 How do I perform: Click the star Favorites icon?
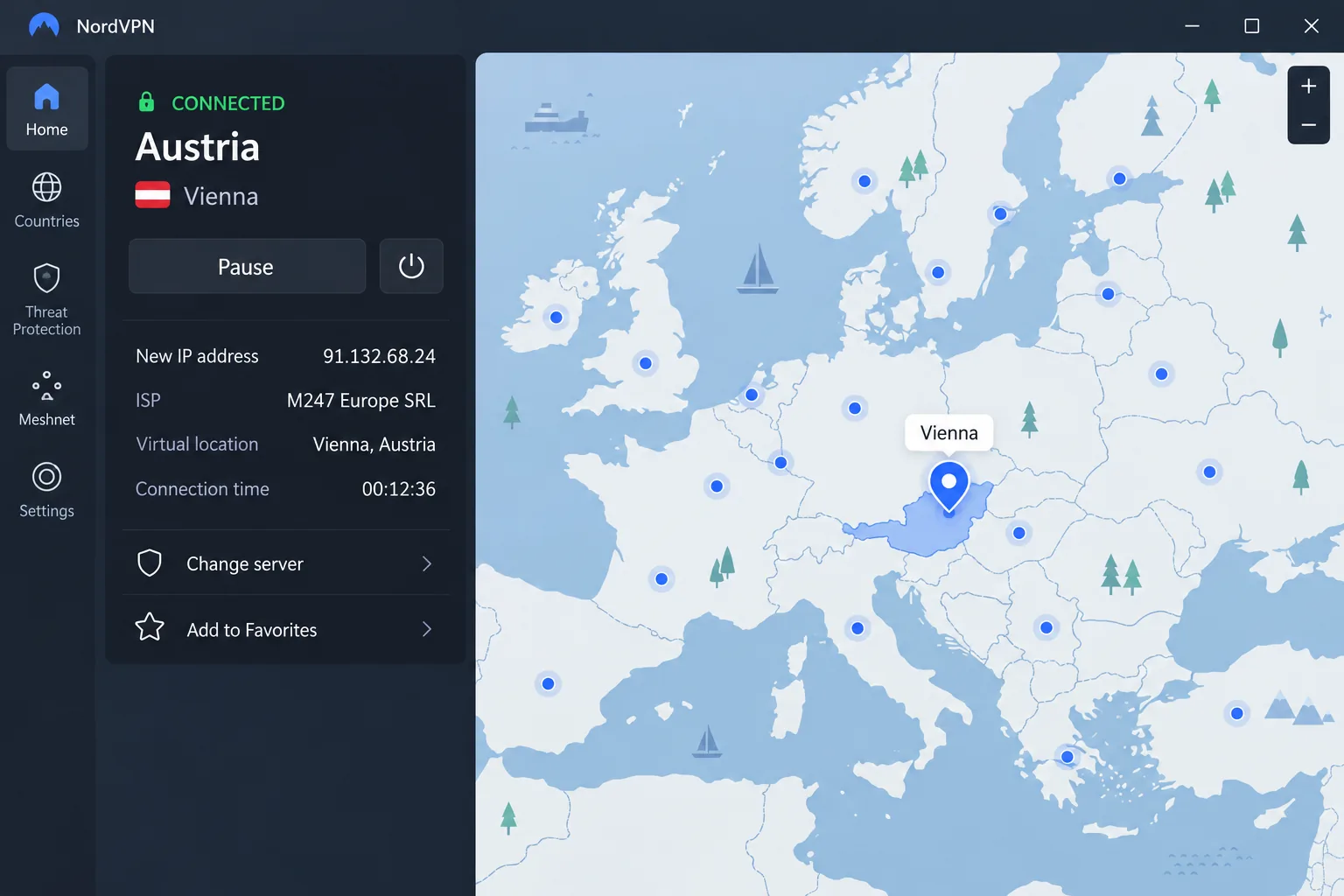150,626
